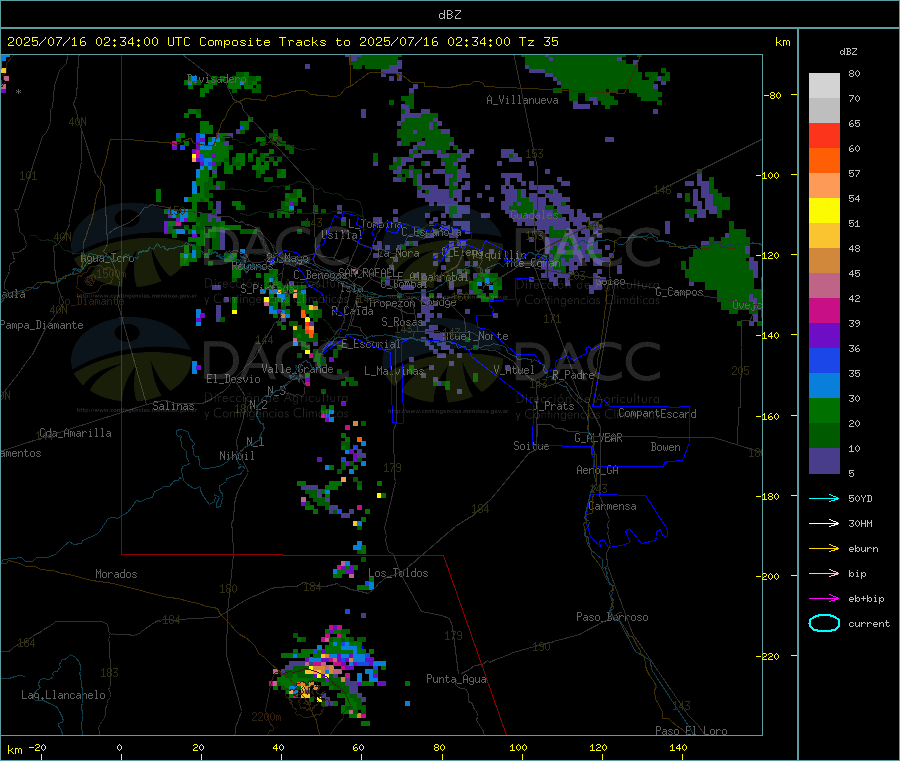Click the 'Tz 35' text in header
The height and width of the screenshot is (761, 900).
(538, 42)
